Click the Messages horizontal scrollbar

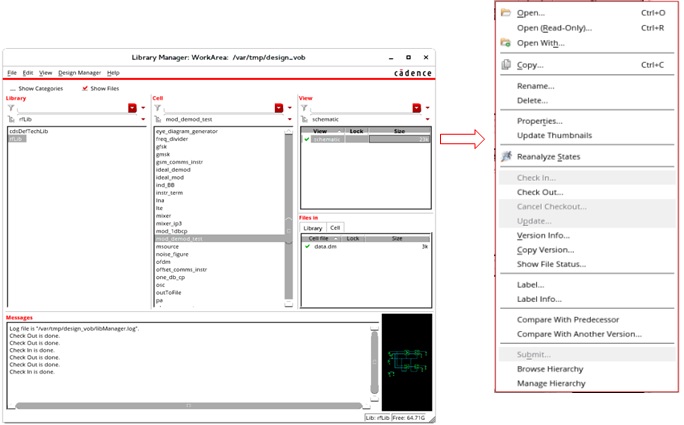tap(188, 406)
